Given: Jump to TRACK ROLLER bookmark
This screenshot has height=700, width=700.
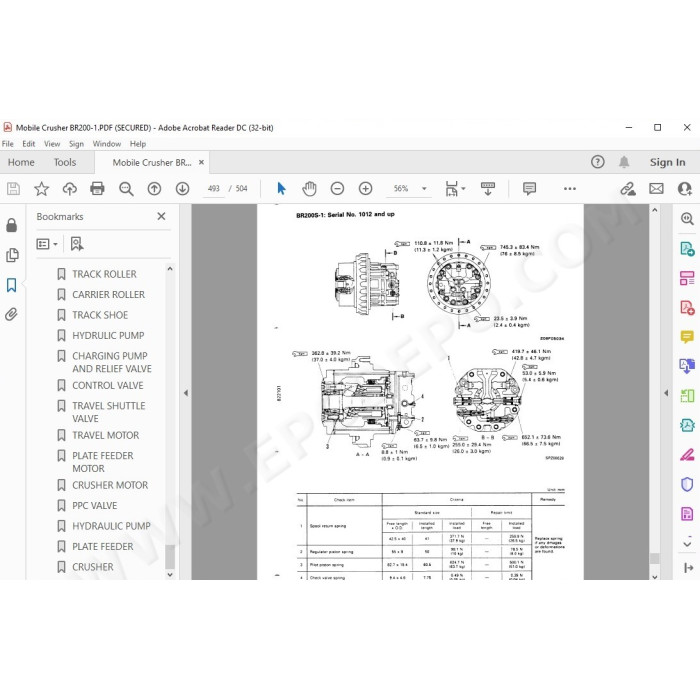Looking at the screenshot, I should 104,274.
